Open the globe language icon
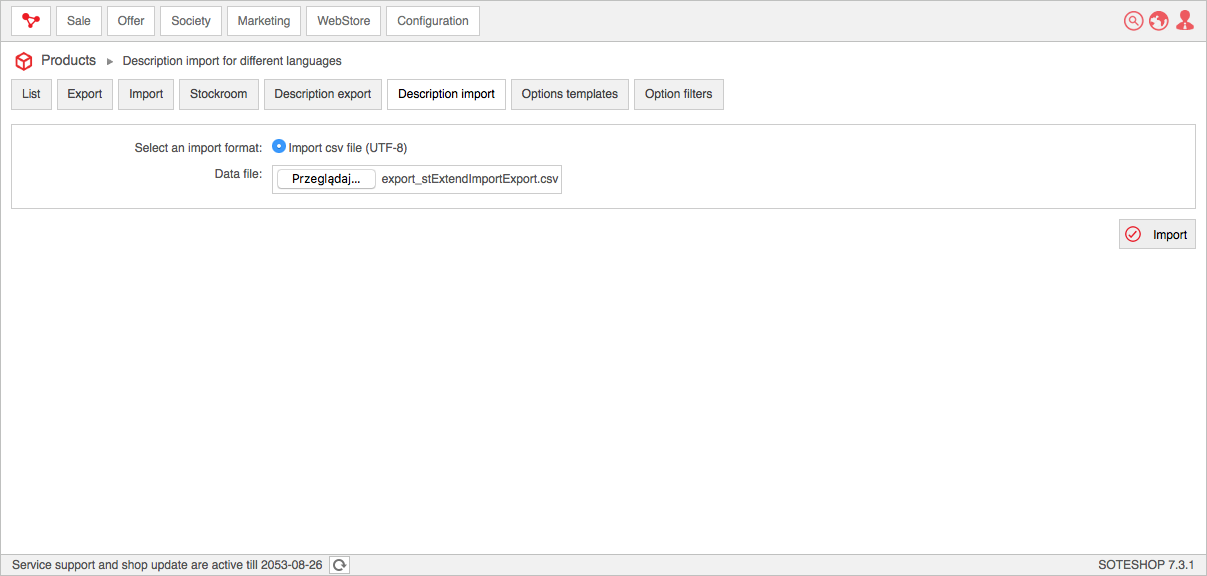The width and height of the screenshot is (1207, 576). [1159, 21]
